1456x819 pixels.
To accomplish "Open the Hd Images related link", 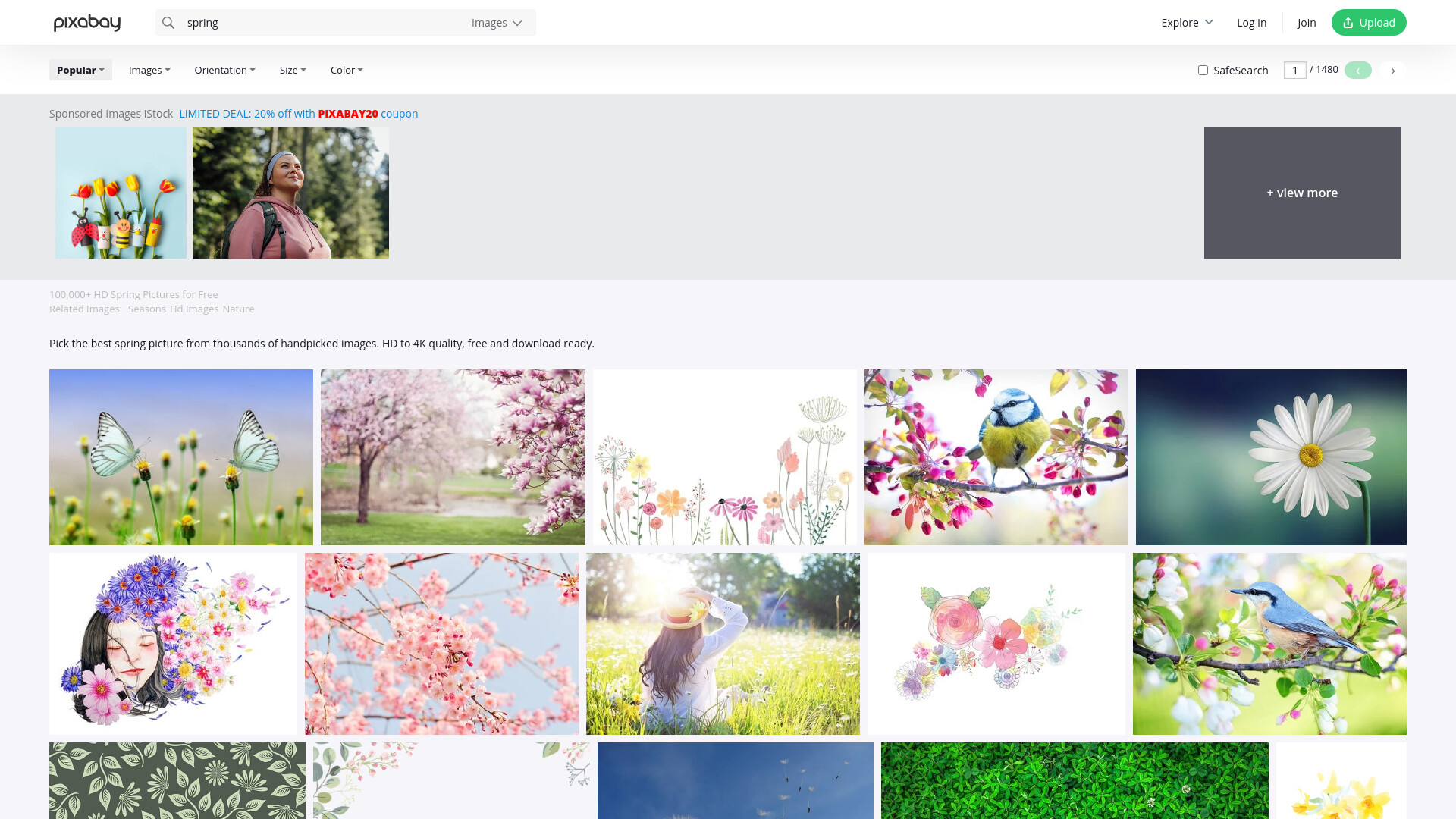I will [194, 309].
